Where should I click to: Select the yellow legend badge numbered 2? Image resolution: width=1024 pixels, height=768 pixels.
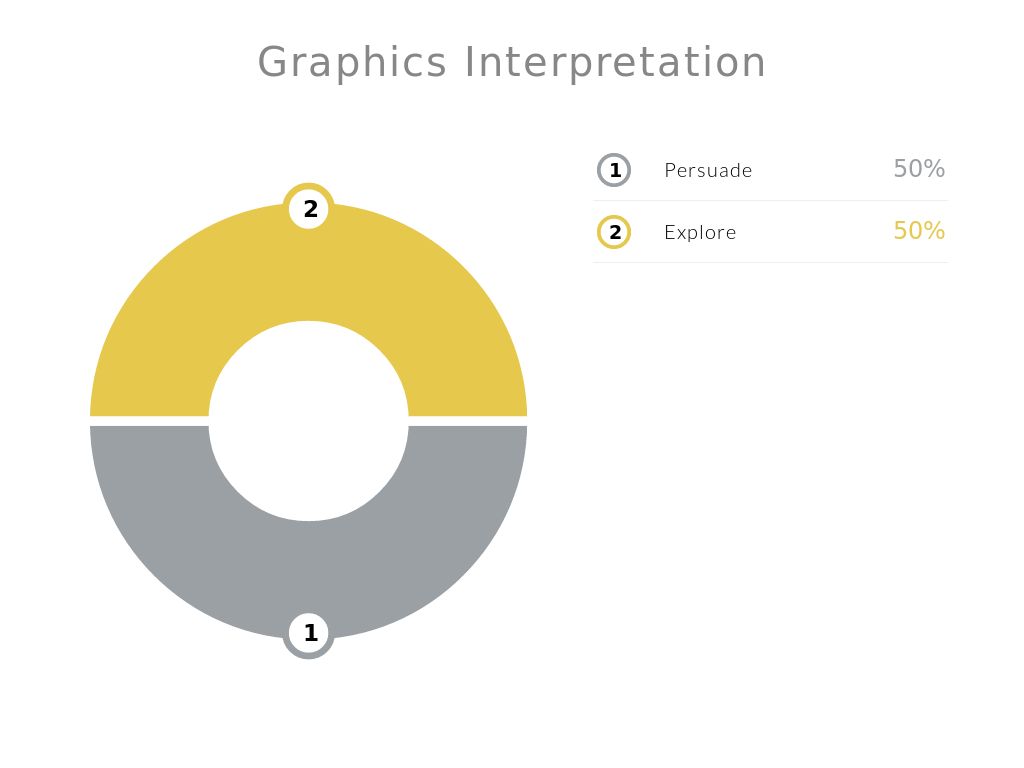pos(614,232)
